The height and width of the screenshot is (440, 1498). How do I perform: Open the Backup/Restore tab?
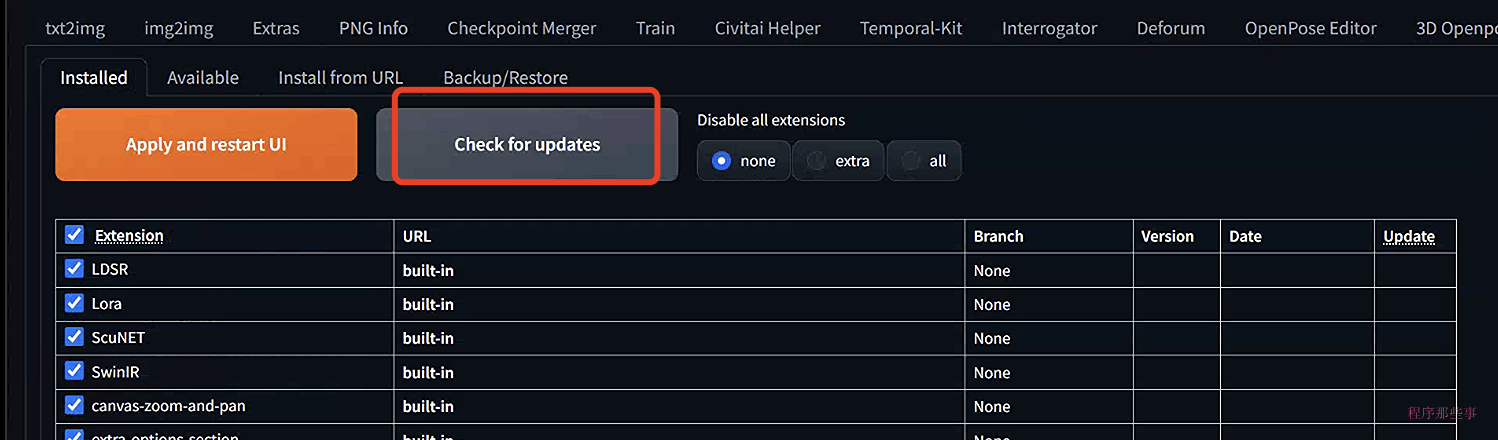(x=505, y=77)
